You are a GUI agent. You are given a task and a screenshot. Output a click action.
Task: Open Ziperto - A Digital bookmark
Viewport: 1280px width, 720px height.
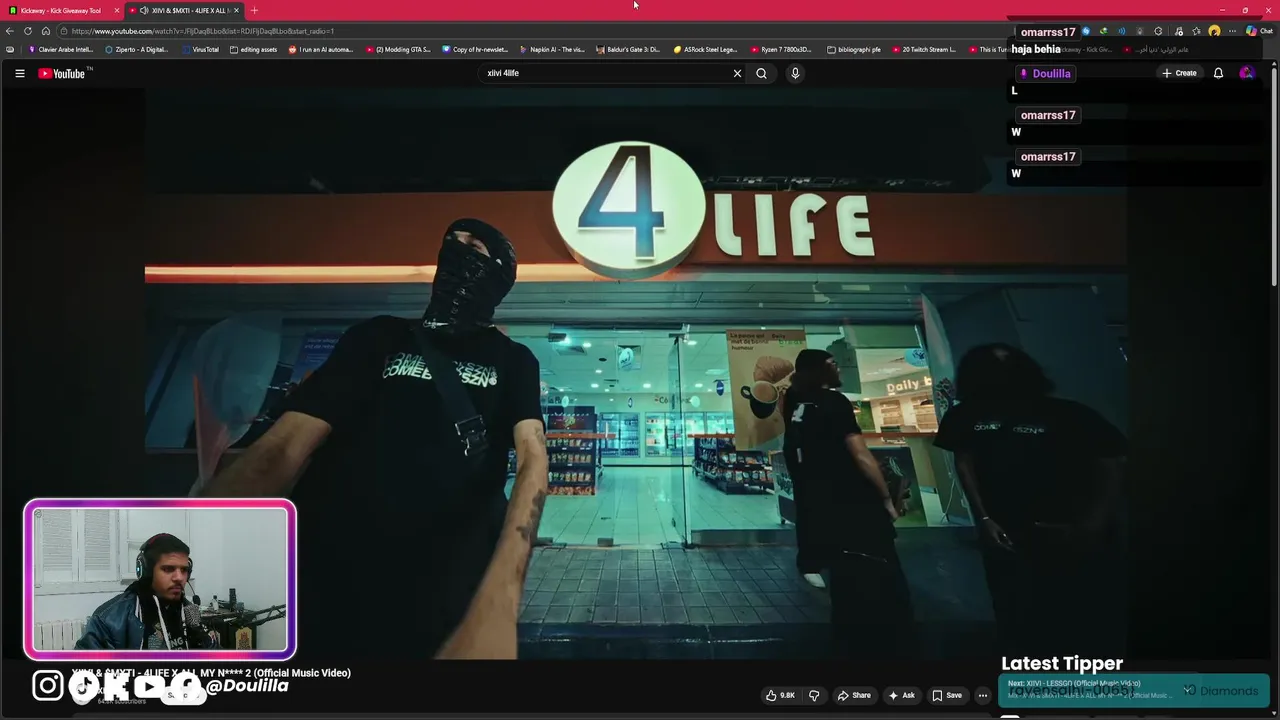137,49
